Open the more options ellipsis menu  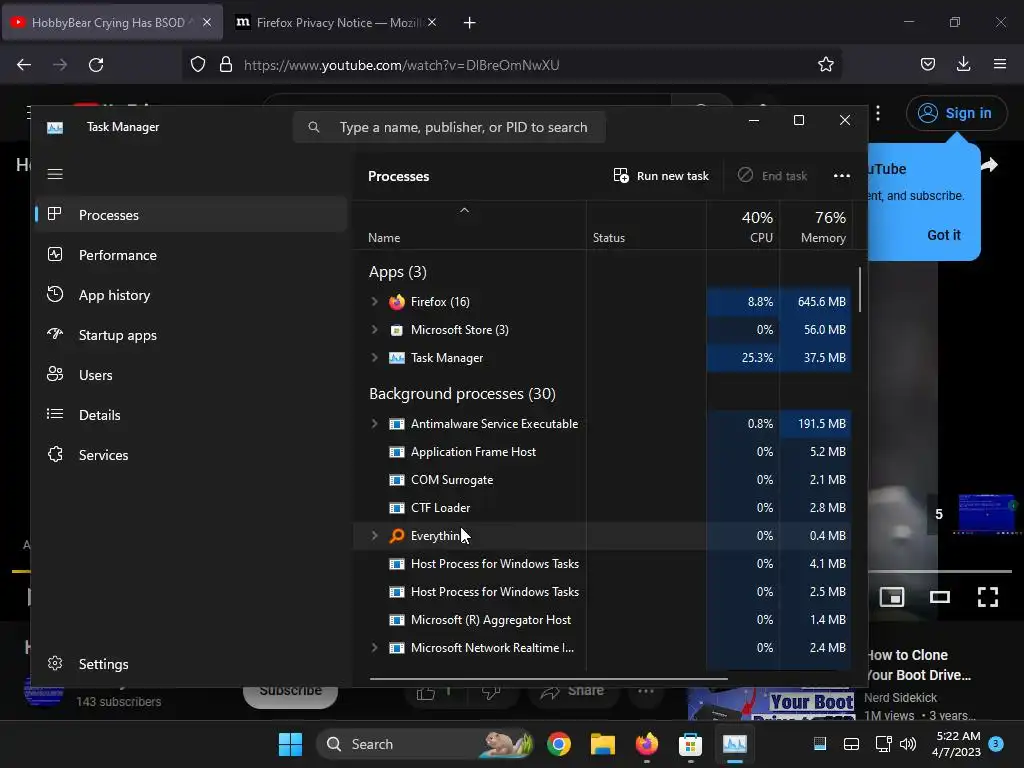coord(842,176)
